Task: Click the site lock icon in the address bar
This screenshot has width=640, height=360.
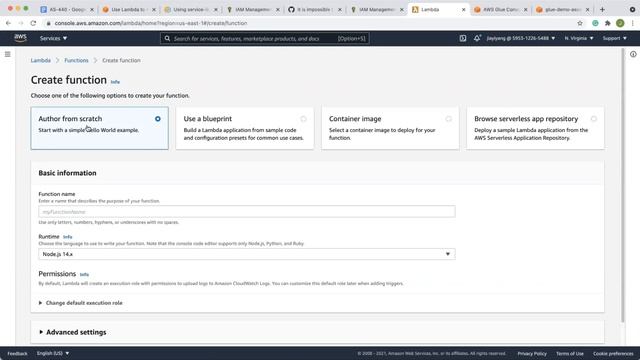Action: pos(48,23)
